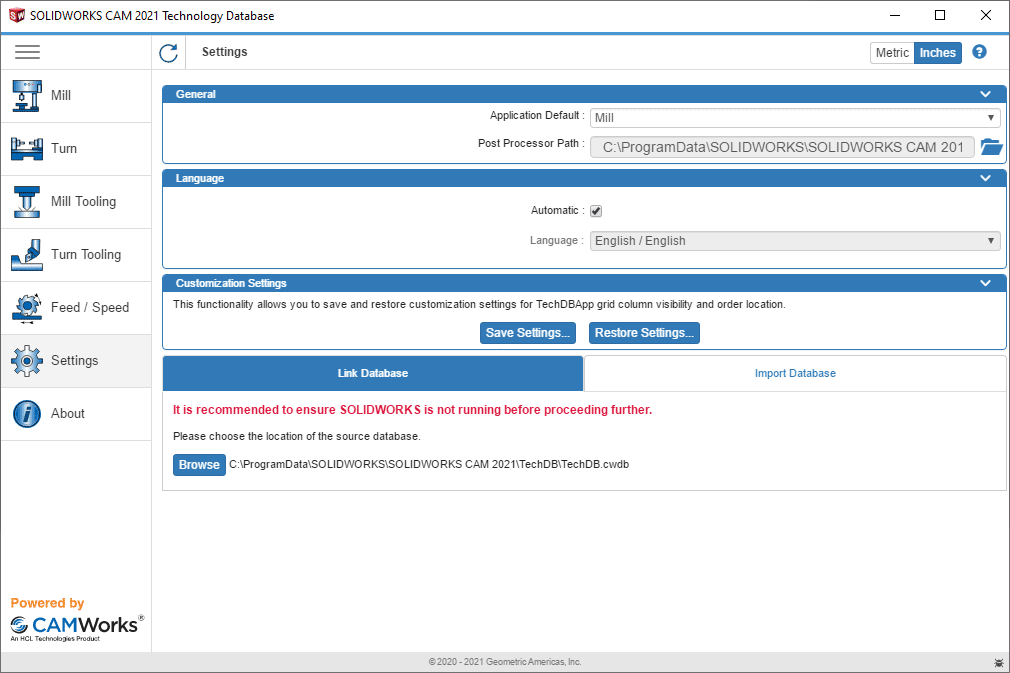Click 'Please choose the location' text
The height and width of the screenshot is (673, 1010).
pos(296,437)
